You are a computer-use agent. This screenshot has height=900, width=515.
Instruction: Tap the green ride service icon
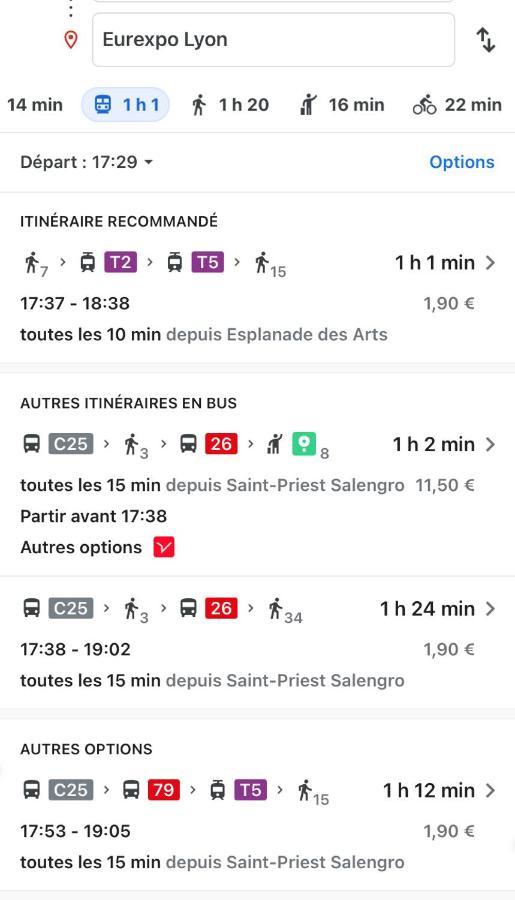point(304,444)
